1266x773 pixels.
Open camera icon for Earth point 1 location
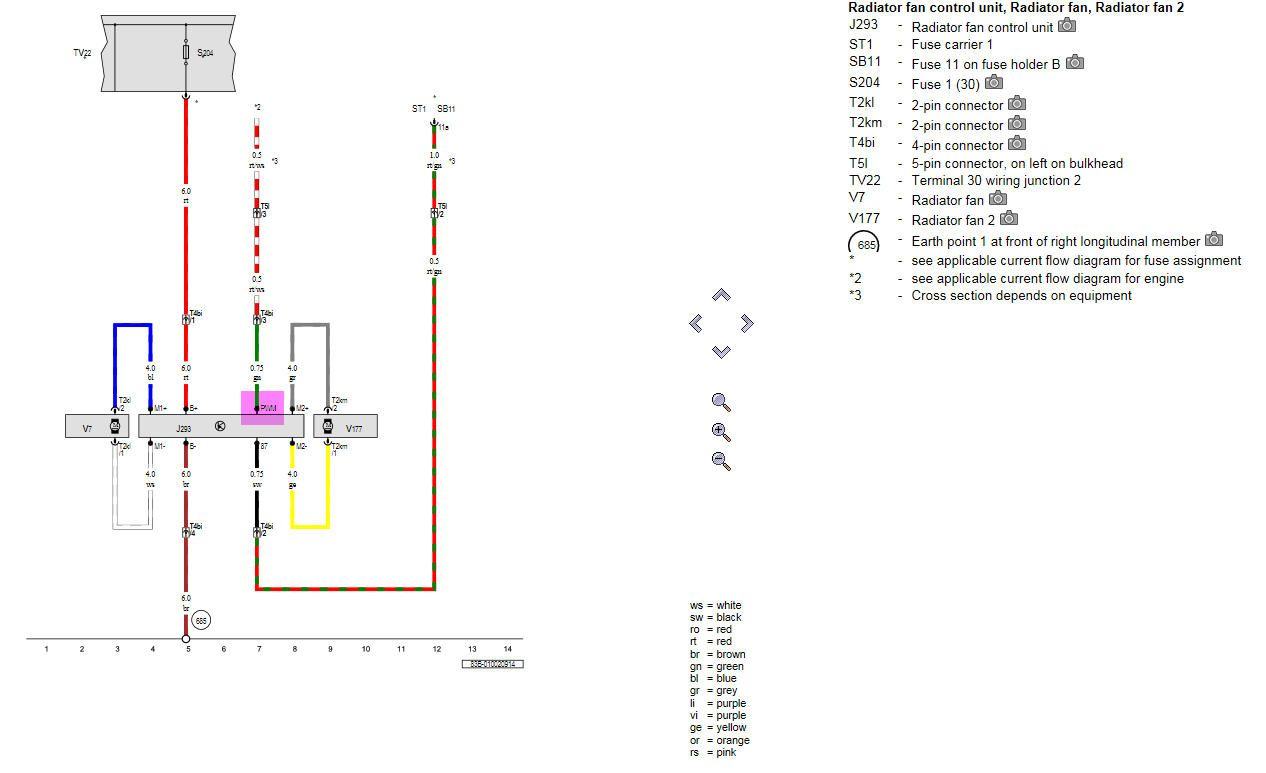(x=1214, y=239)
